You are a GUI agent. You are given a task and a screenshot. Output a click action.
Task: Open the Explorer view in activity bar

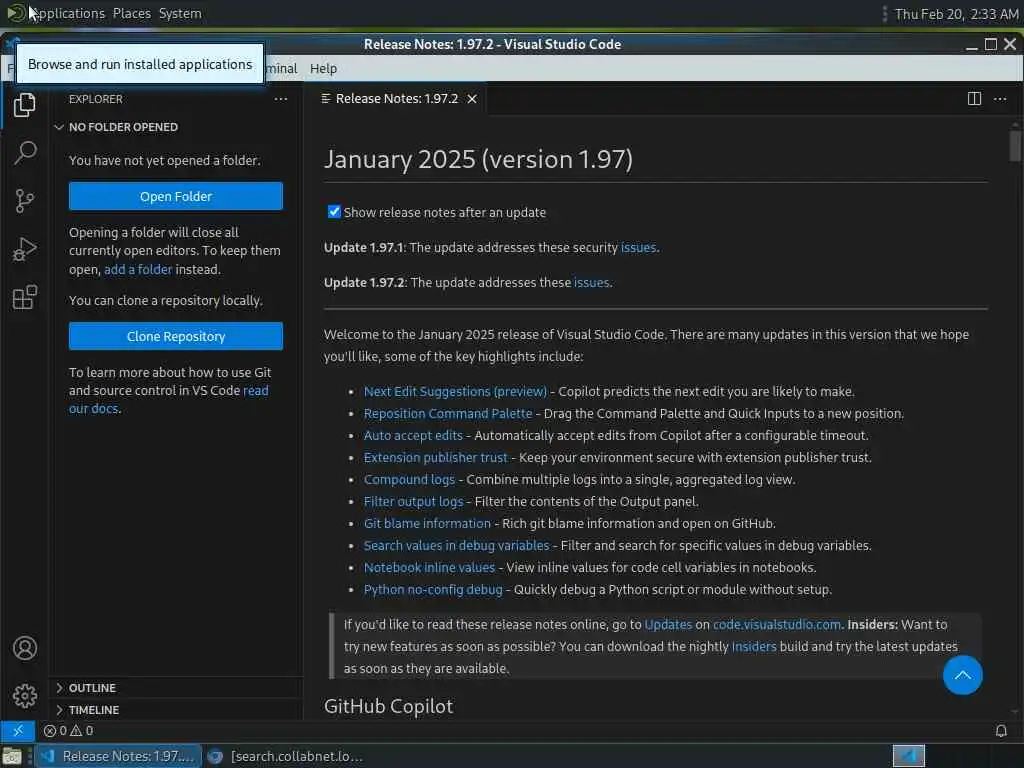click(24, 104)
